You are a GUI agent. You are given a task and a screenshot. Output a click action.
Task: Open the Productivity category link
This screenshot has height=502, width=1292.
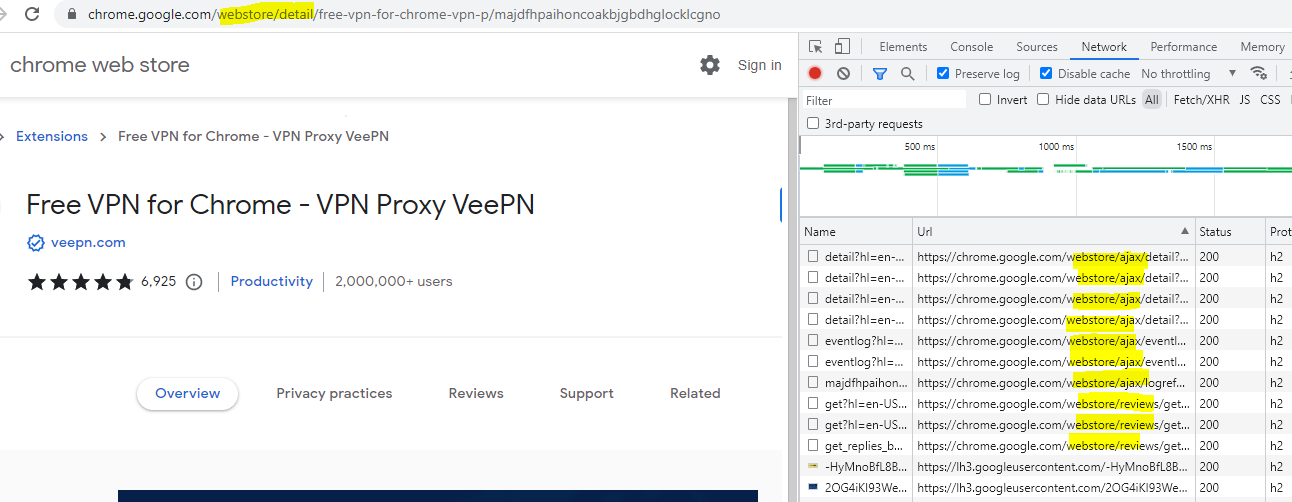pyautogui.click(x=272, y=282)
